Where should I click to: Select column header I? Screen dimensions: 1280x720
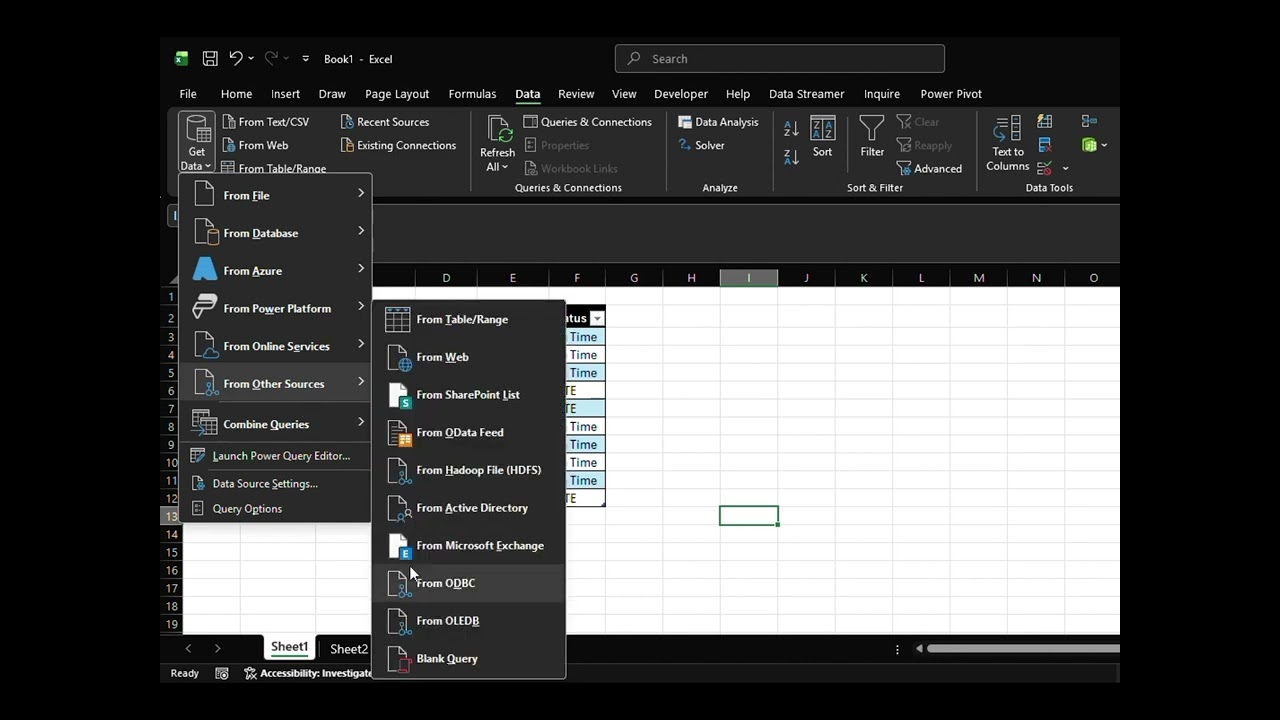coord(748,278)
